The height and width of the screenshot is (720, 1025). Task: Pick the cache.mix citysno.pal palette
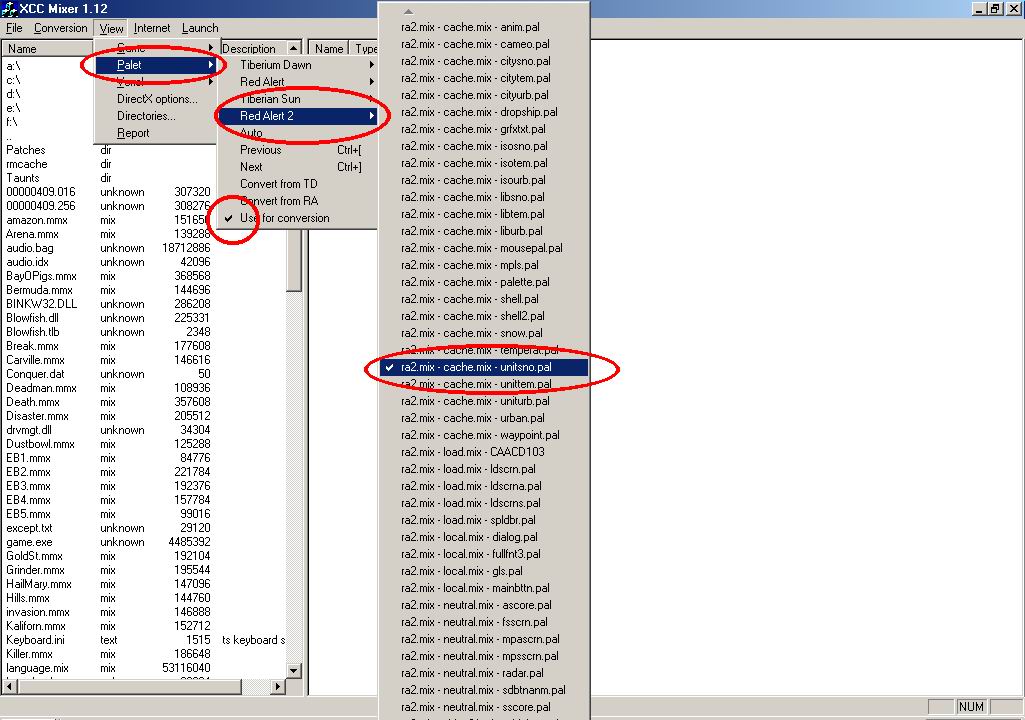click(484, 61)
